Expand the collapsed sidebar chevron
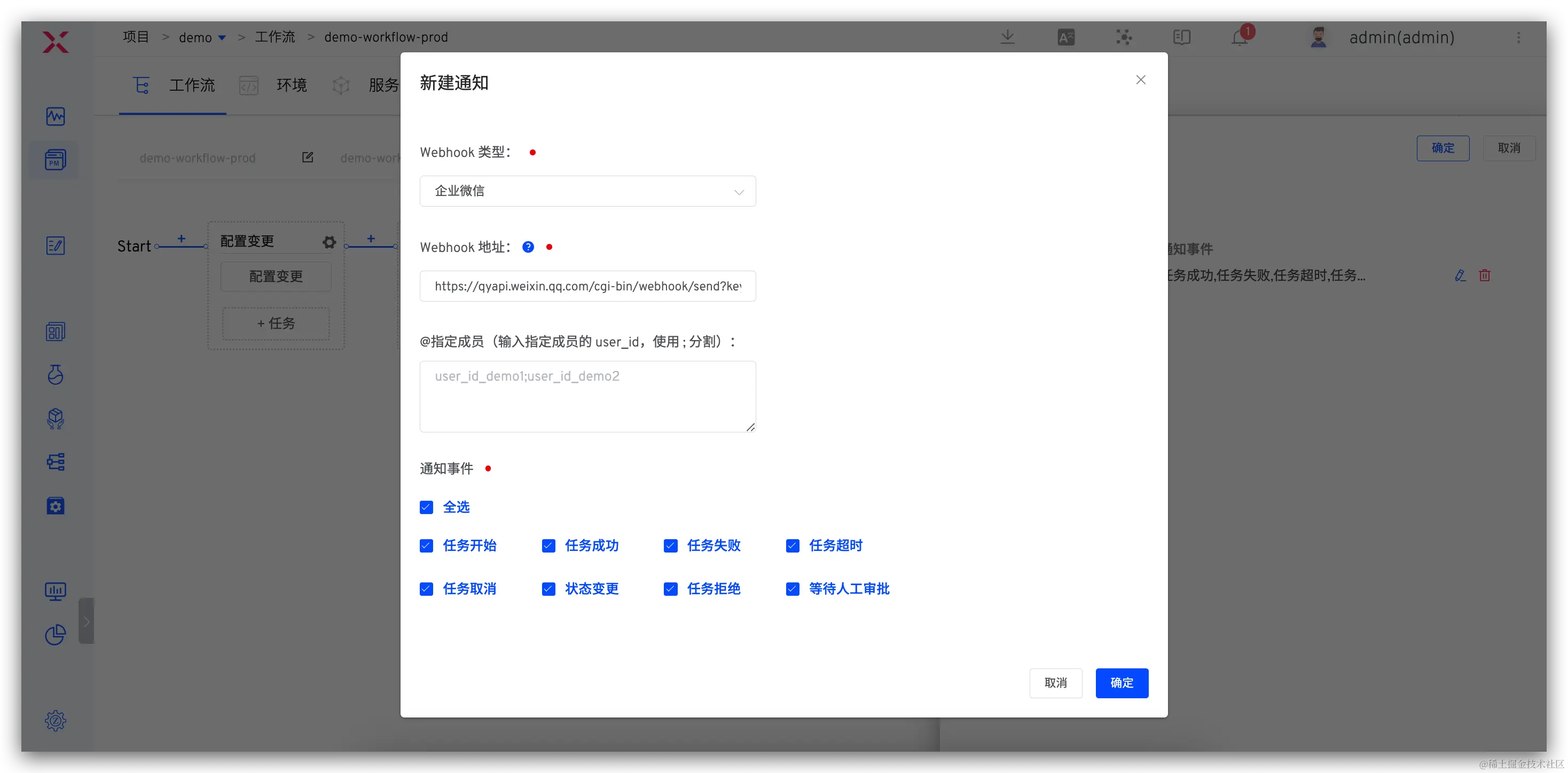 click(87, 621)
